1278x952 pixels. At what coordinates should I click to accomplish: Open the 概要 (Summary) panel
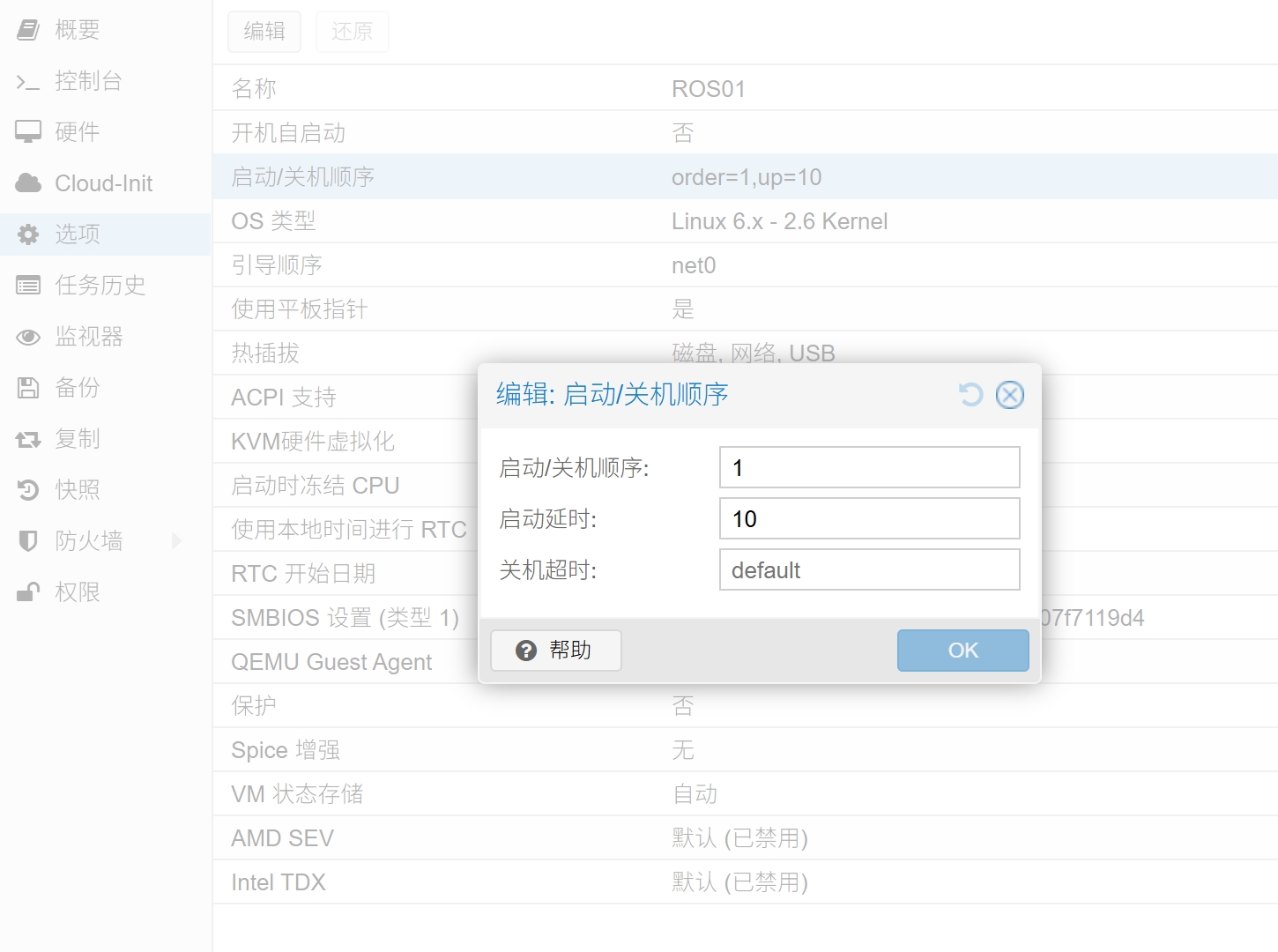coord(78,29)
